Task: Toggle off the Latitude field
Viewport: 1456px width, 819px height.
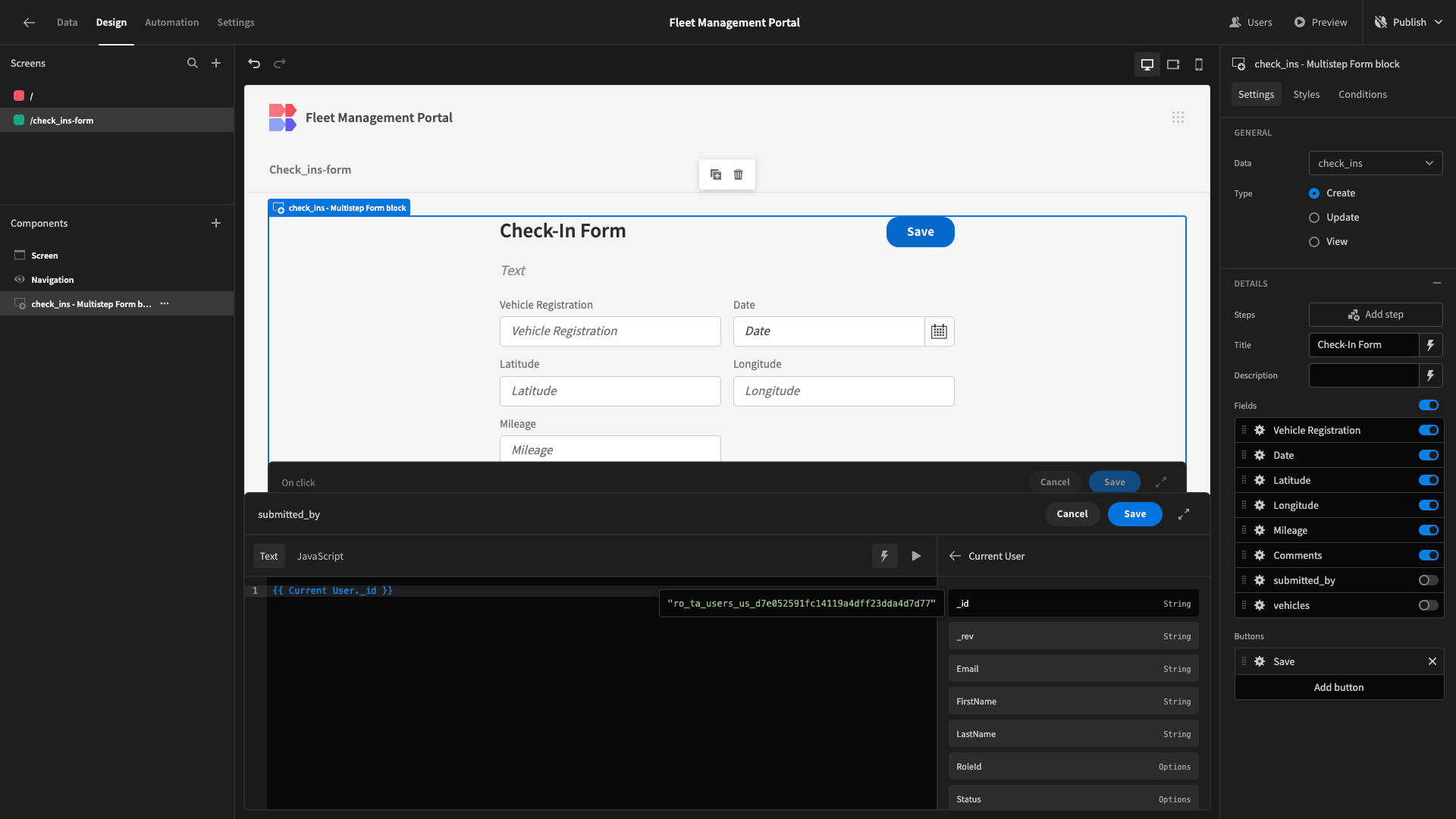Action: click(x=1429, y=480)
